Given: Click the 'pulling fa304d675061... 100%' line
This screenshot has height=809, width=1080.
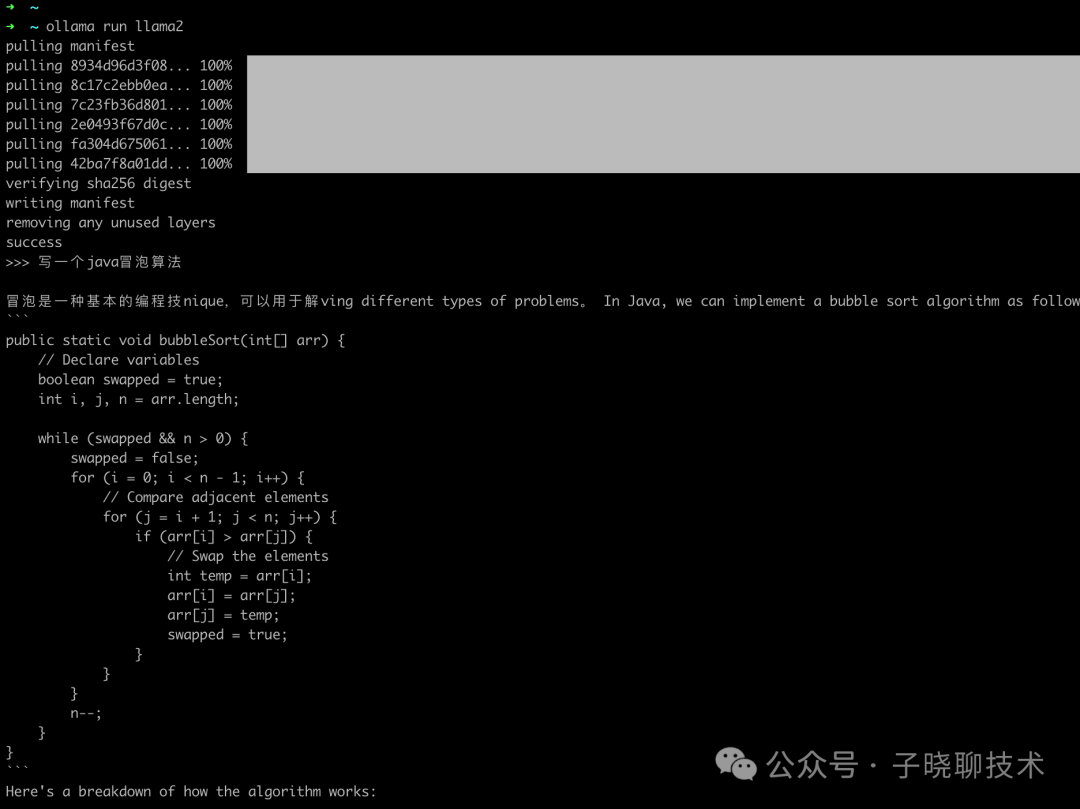Looking at the screenshot, I should (119, 144).
